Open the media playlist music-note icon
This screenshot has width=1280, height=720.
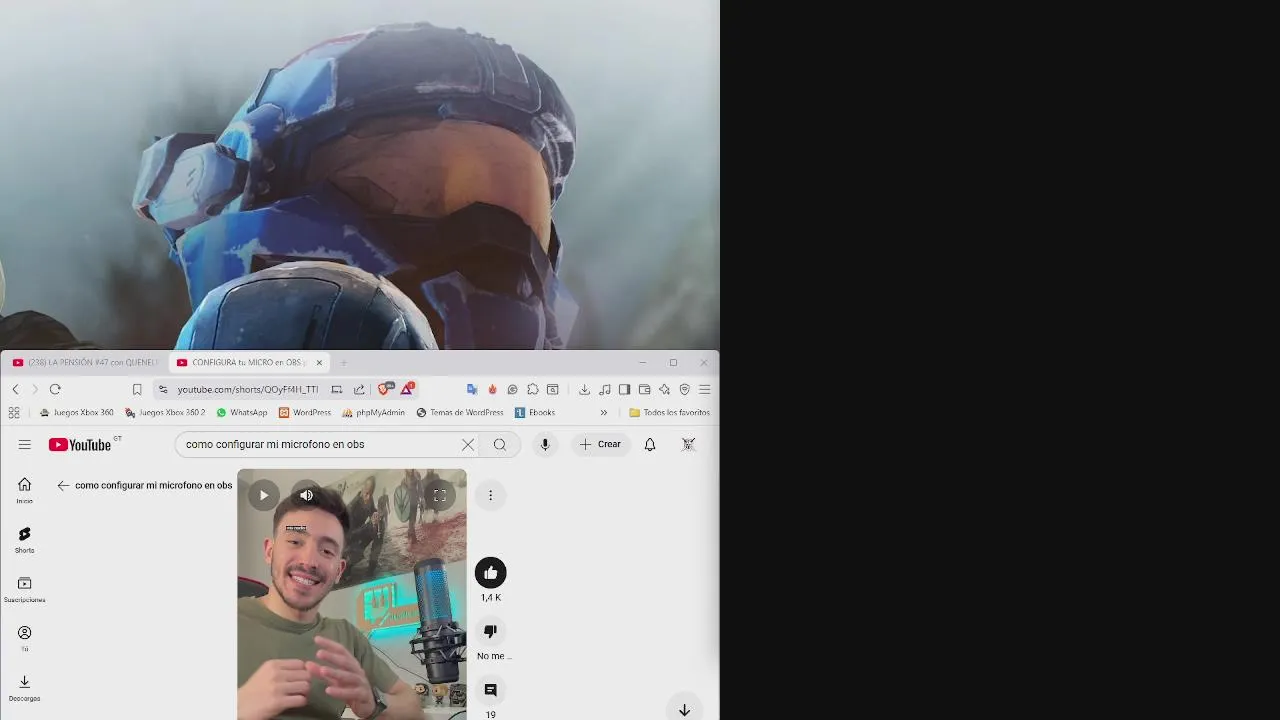(604, 389)
